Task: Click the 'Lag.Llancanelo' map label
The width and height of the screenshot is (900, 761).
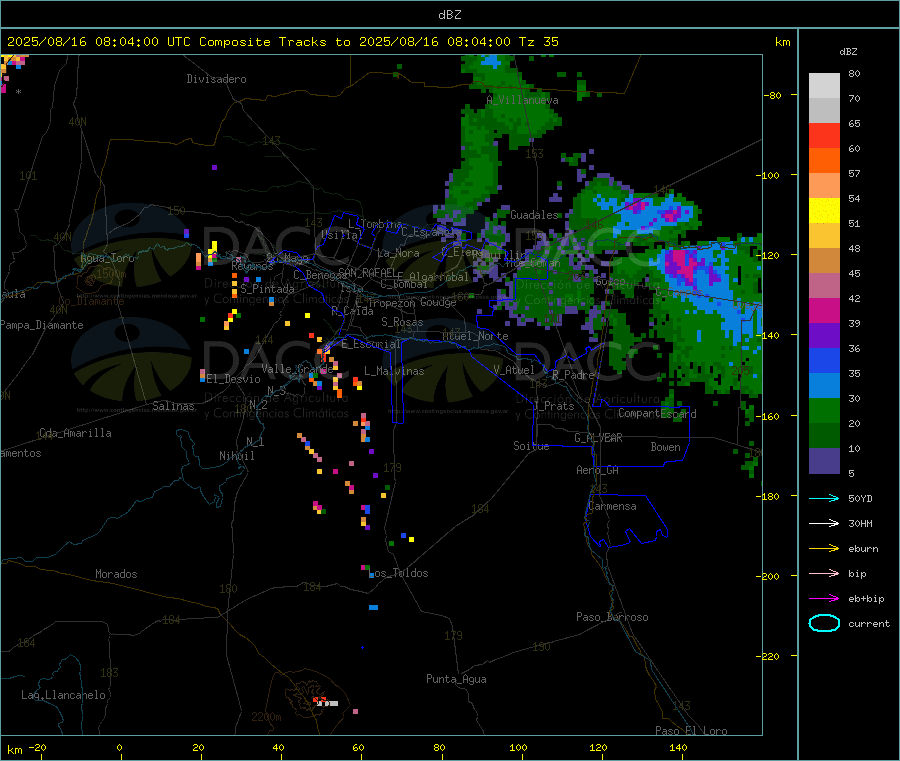Action: coord(63,696)
